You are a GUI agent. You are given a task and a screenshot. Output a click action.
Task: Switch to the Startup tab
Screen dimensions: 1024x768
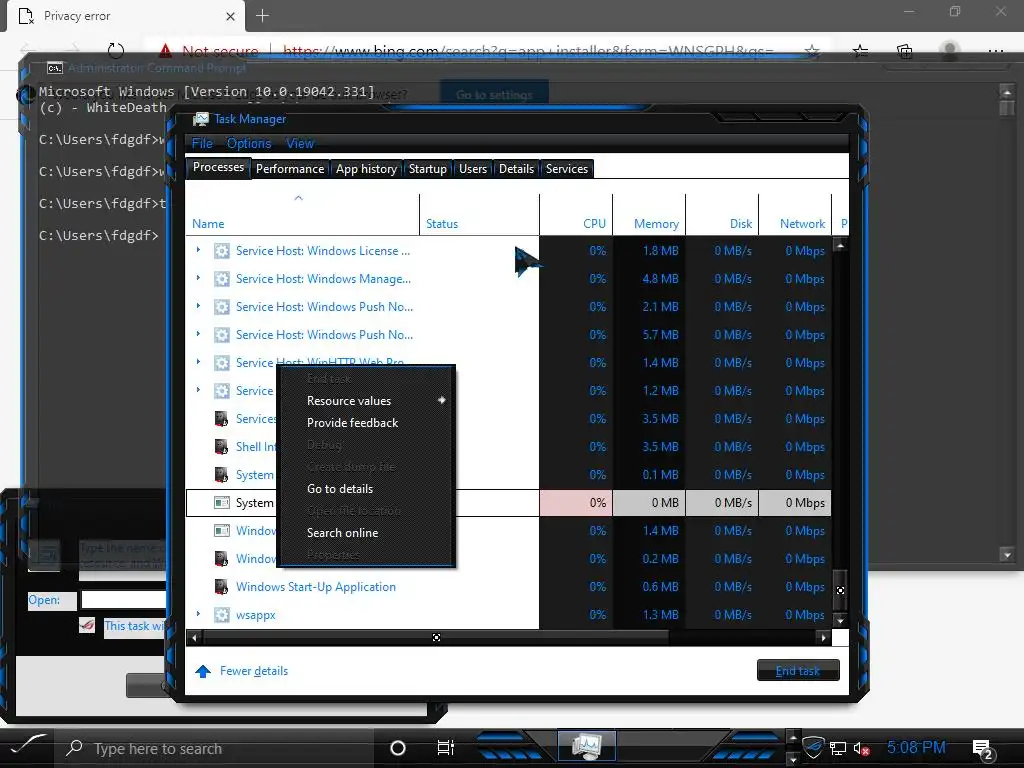point(428,169)
